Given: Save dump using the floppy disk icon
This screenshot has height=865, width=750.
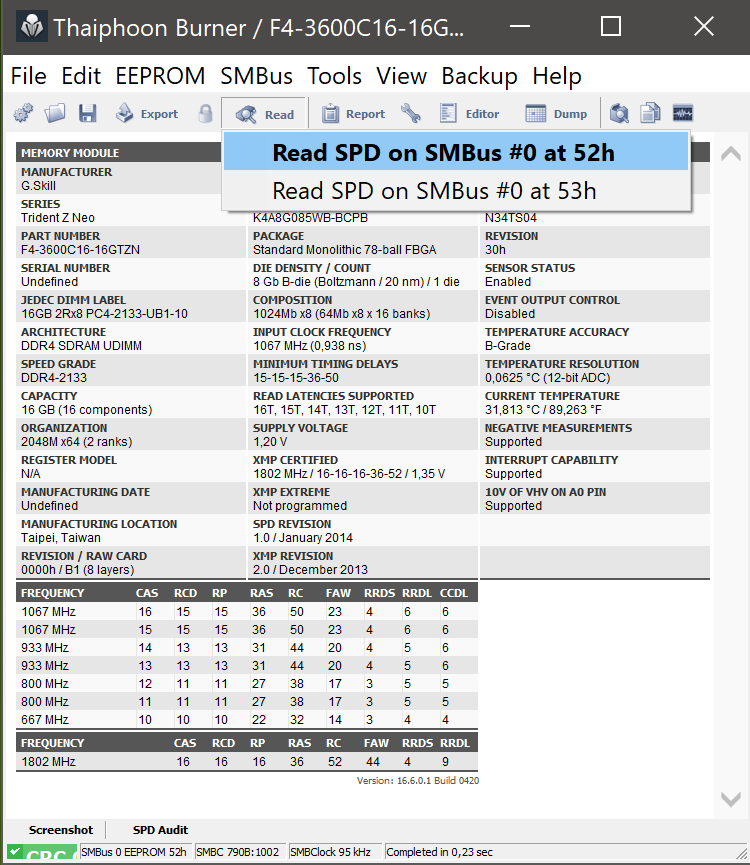Looking at the screenshot, I should pyautogui.click(x=87, y=113).
